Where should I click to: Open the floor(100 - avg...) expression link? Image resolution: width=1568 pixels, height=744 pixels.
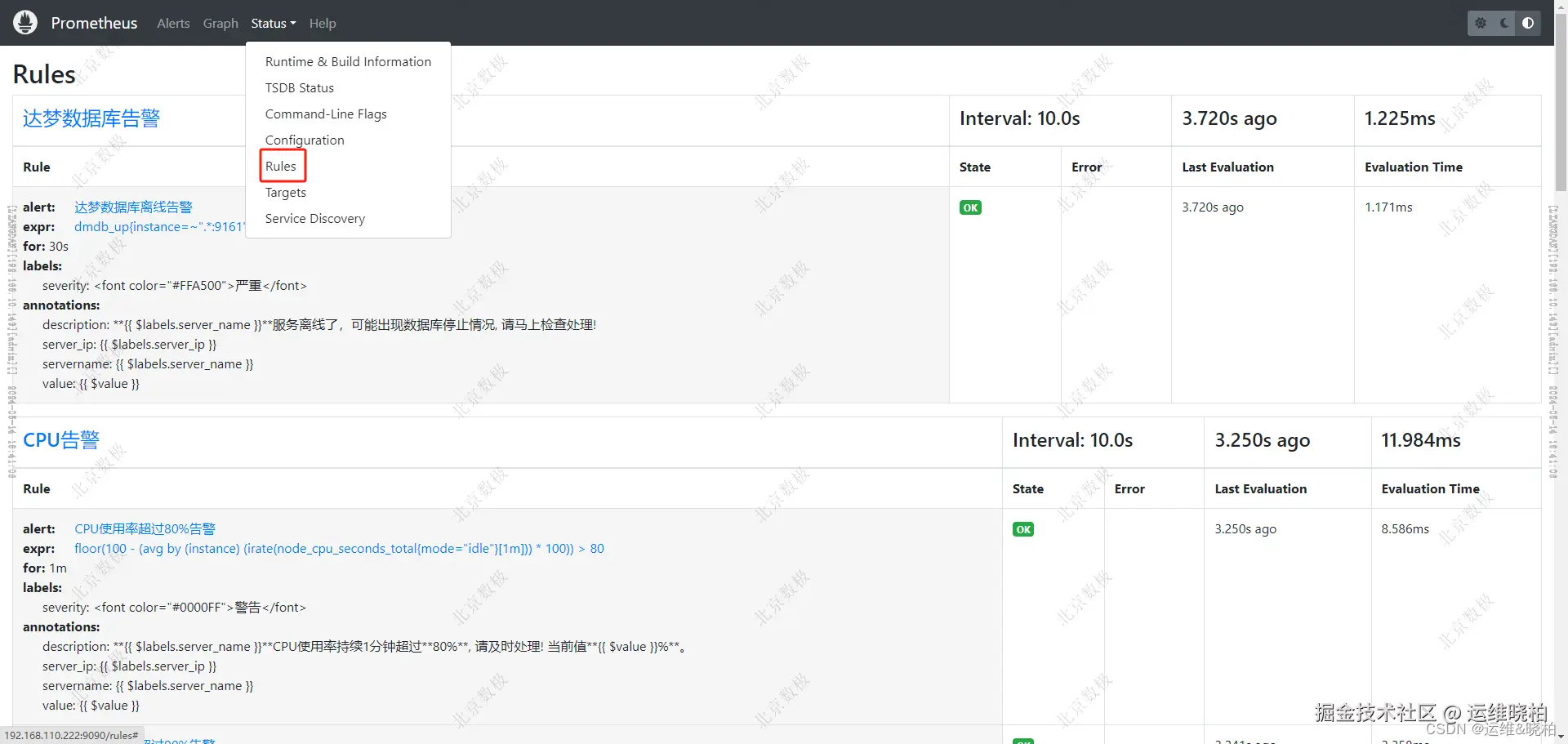339,549
